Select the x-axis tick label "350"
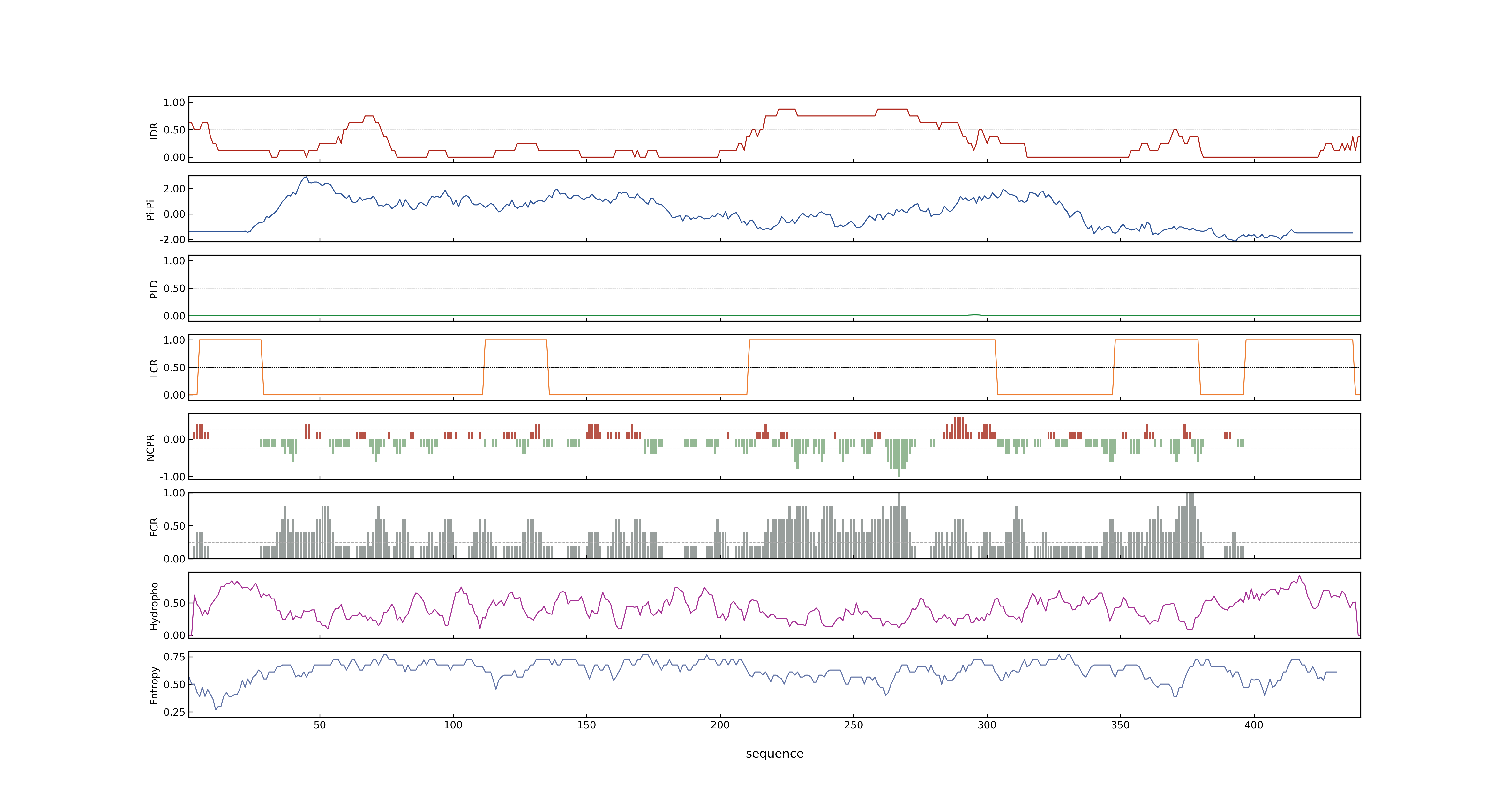This screenshot has width=1512, height=806. pos(1121,725)
